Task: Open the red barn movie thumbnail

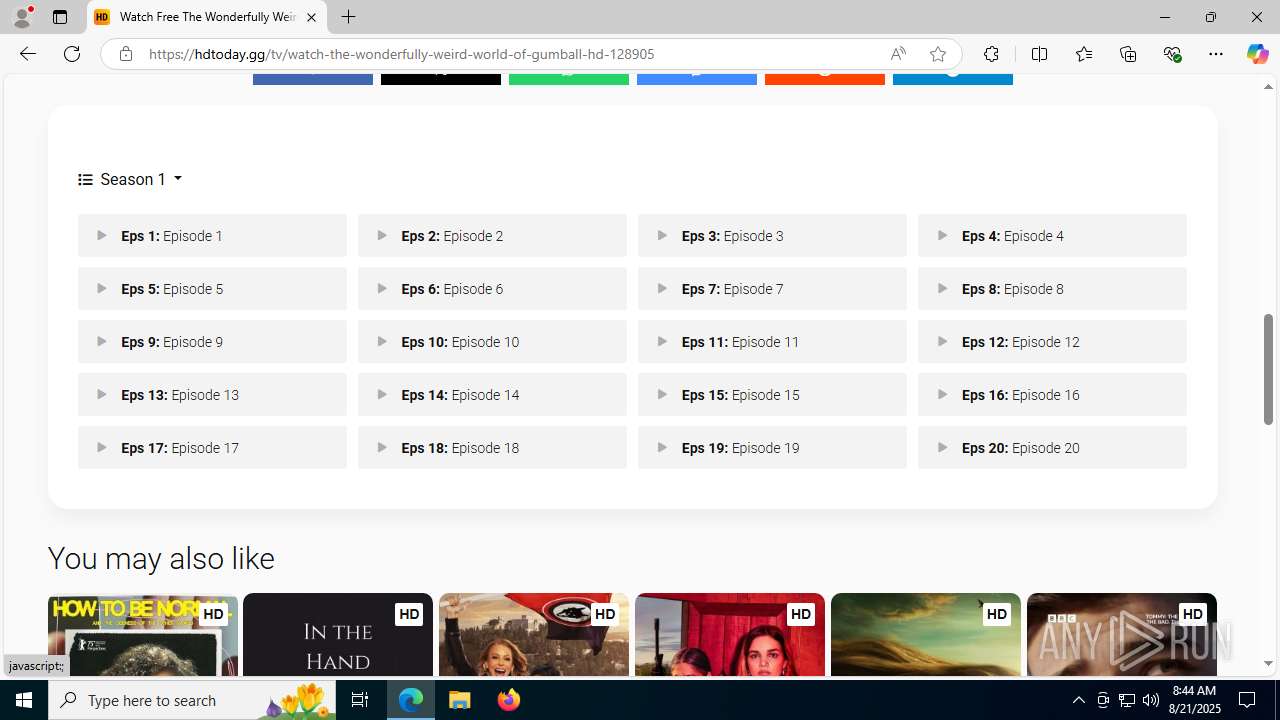Action: coord(730,635)
